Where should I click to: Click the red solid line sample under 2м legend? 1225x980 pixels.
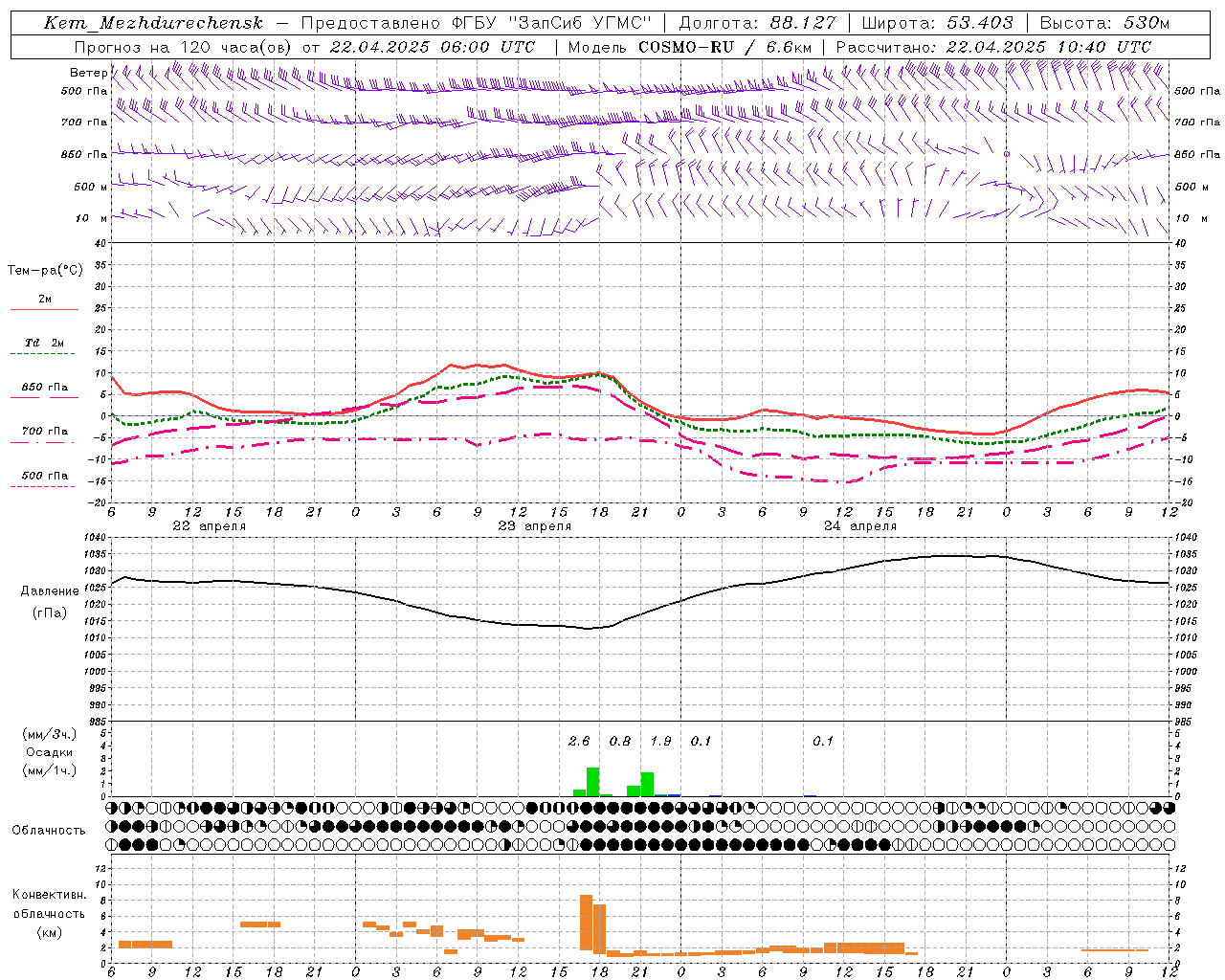[44, 309]
